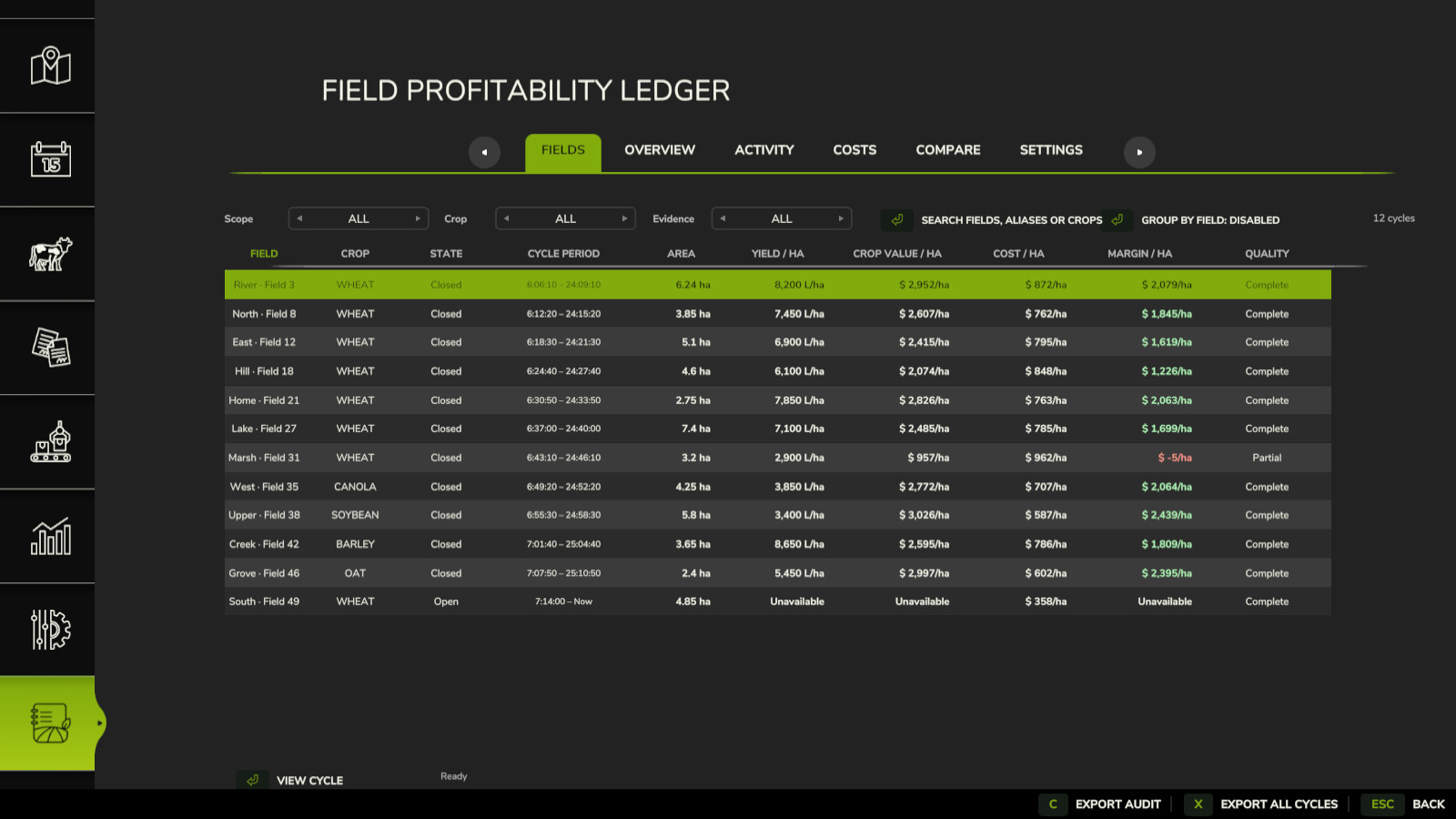Click the search fields enter icon
The image size is (1456, 819).
pos(897,219)
